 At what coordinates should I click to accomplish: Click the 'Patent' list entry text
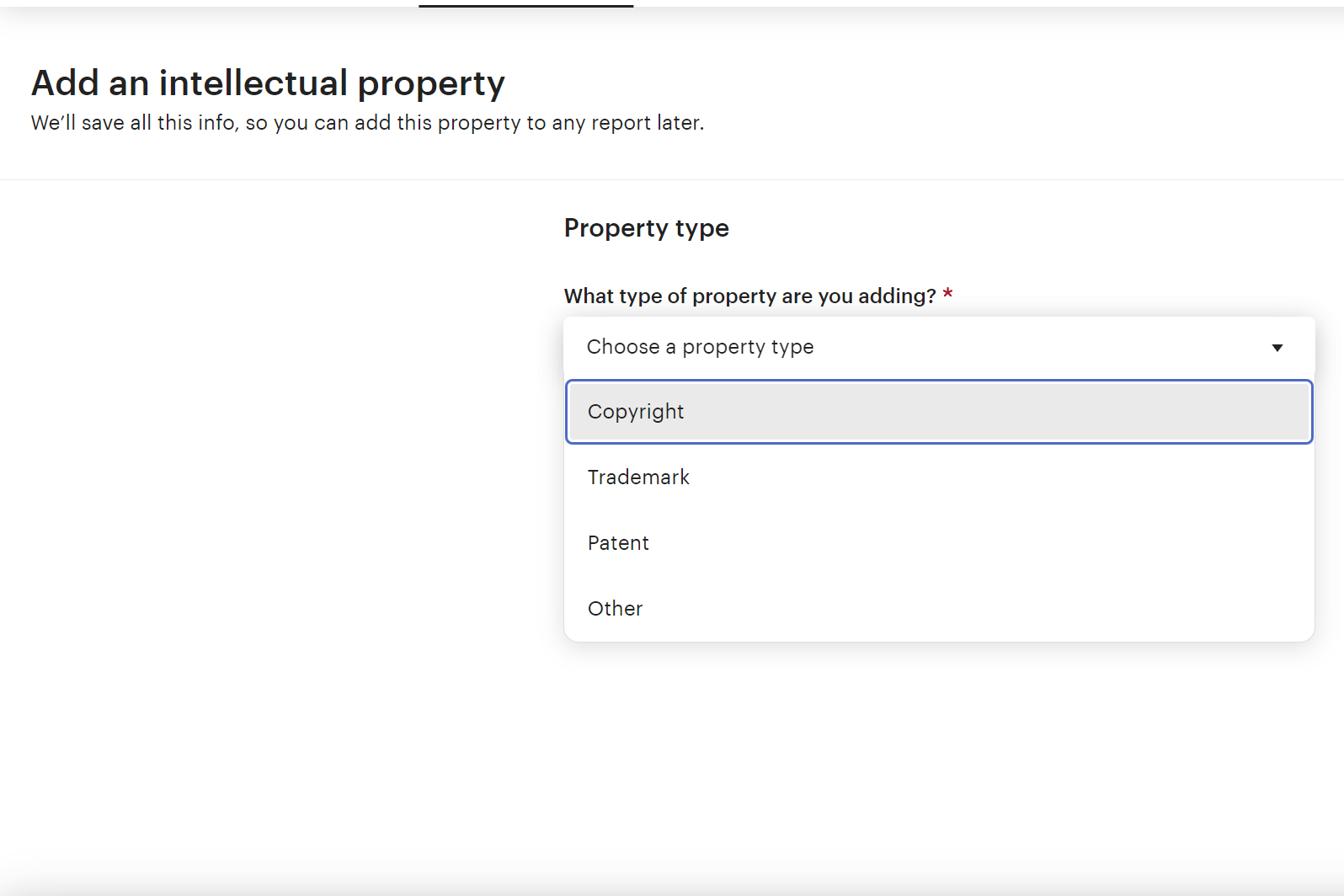pyautogui.click(x=618, y=543)
